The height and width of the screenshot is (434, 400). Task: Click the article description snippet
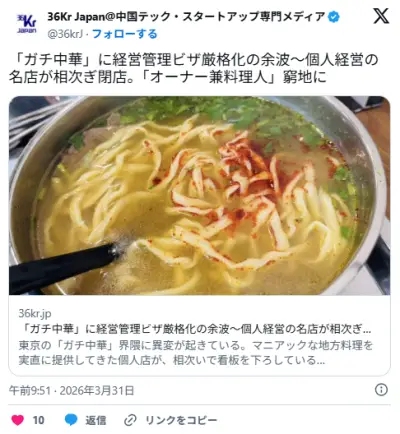point(196,353)
